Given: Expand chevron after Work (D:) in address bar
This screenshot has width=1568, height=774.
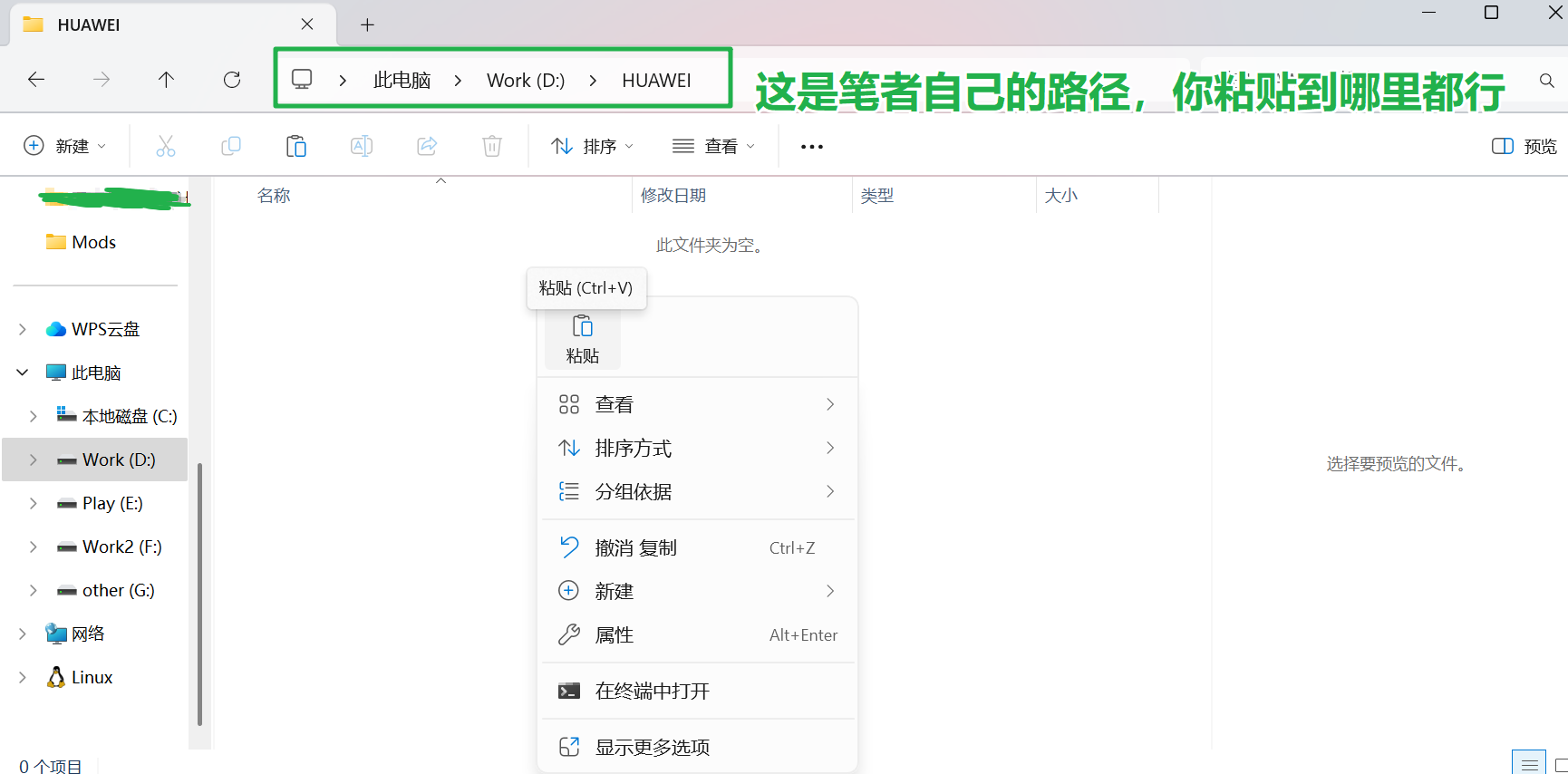Looking at the screenshot, I should (x=593, y=81).
